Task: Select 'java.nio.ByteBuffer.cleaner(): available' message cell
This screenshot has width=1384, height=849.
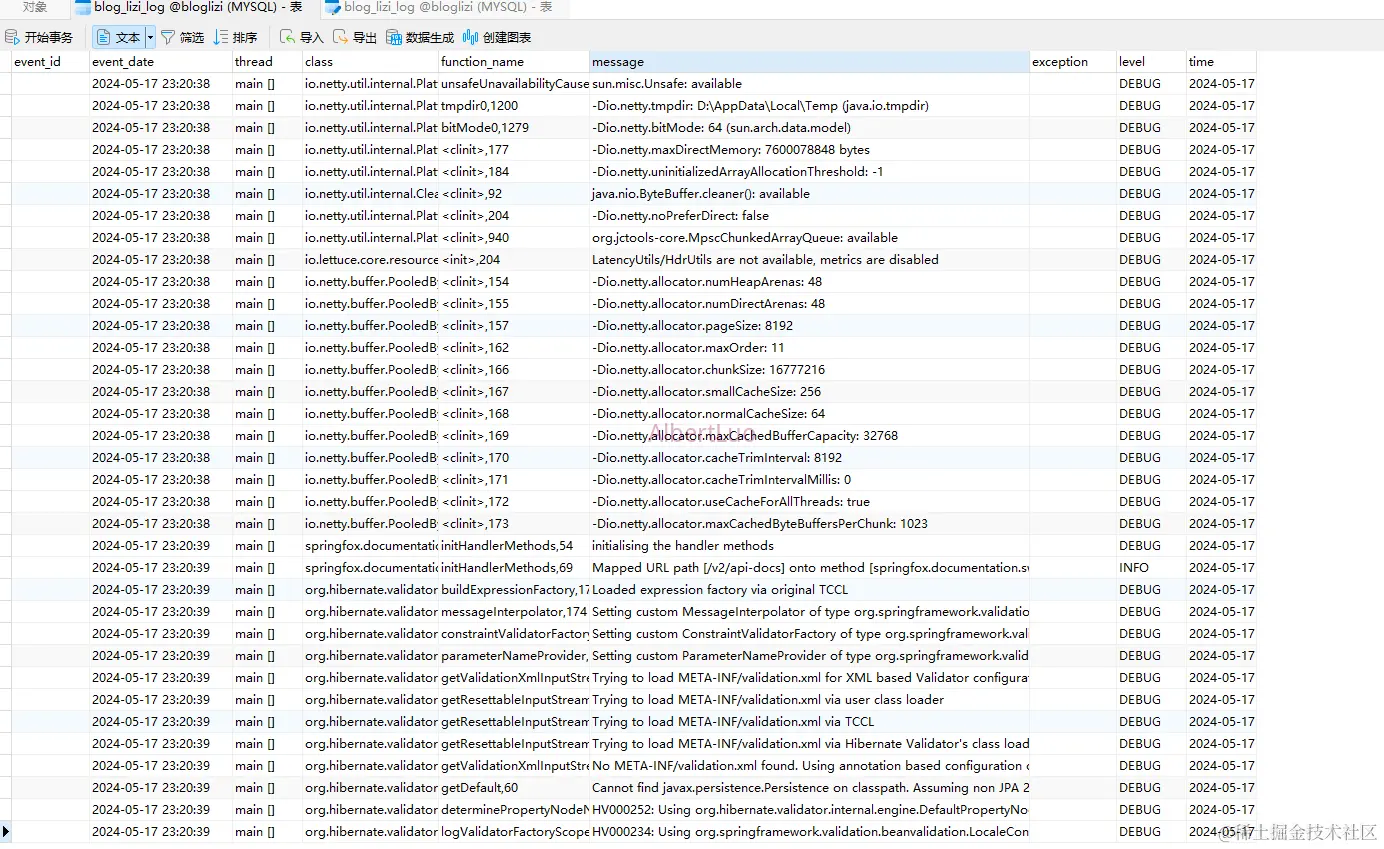Action: point(809,194)
